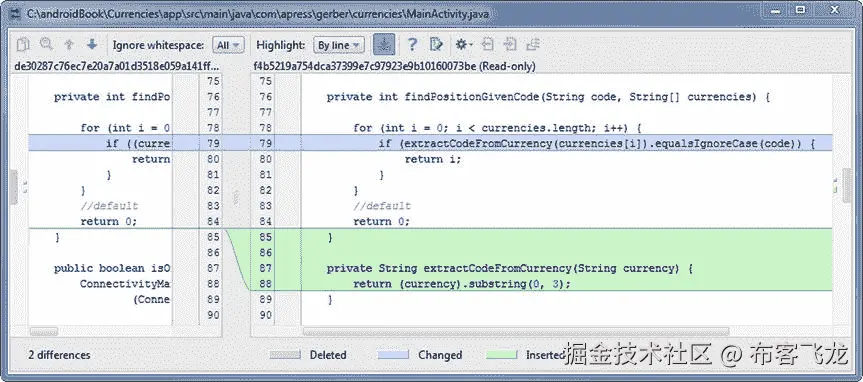Open the Highlight 'By line' dropdown
863x382 pixels.
(x=338, y=45)
